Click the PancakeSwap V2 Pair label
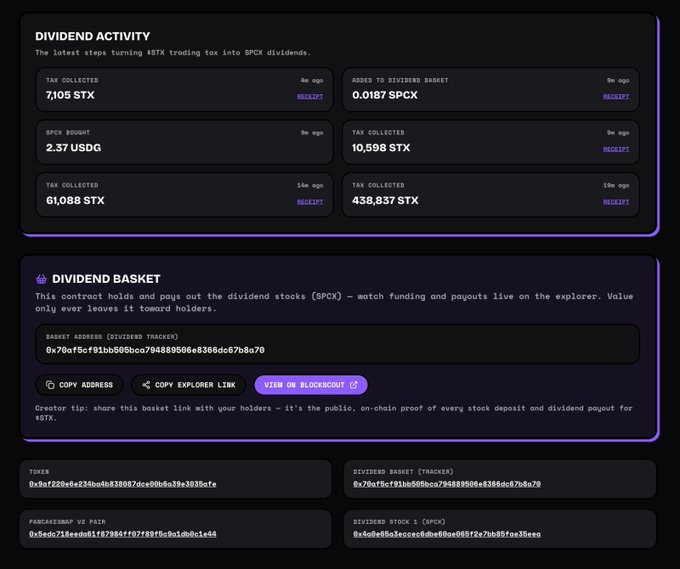Image resolution: width=680 pixels, height=569 pixels. (67, 522)
